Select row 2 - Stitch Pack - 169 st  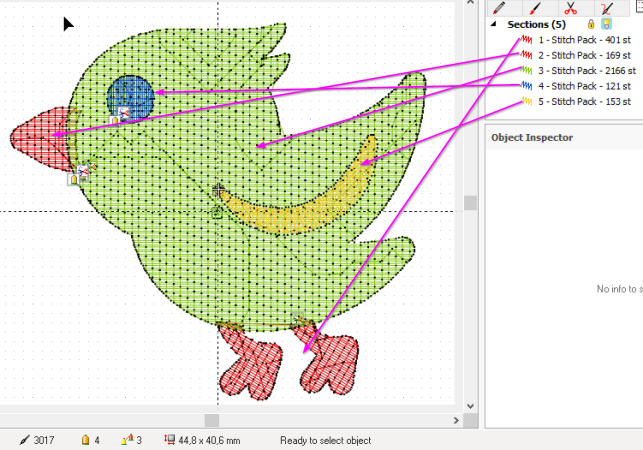point(575,55)
